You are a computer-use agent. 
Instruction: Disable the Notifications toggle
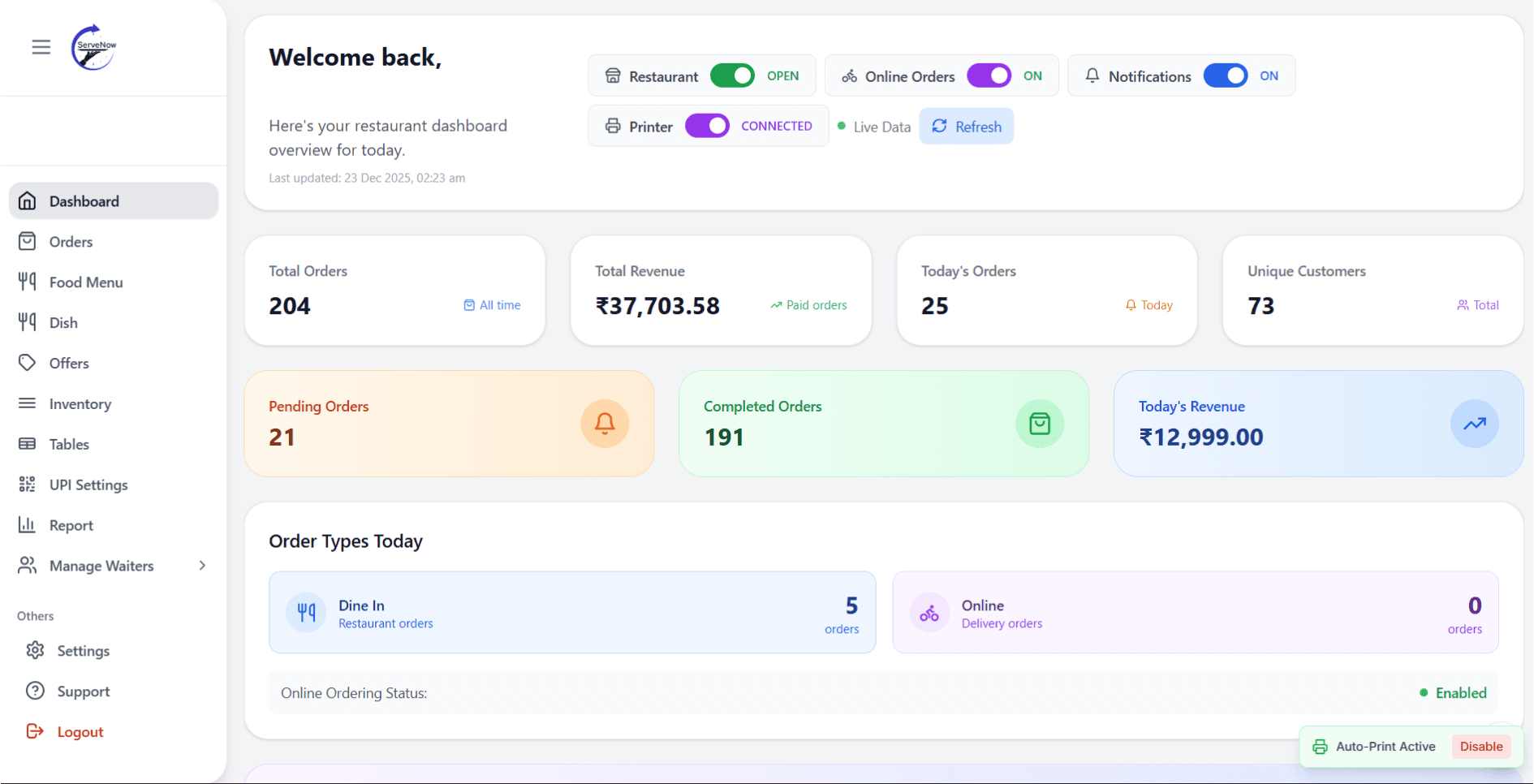tap(1226, 75)
